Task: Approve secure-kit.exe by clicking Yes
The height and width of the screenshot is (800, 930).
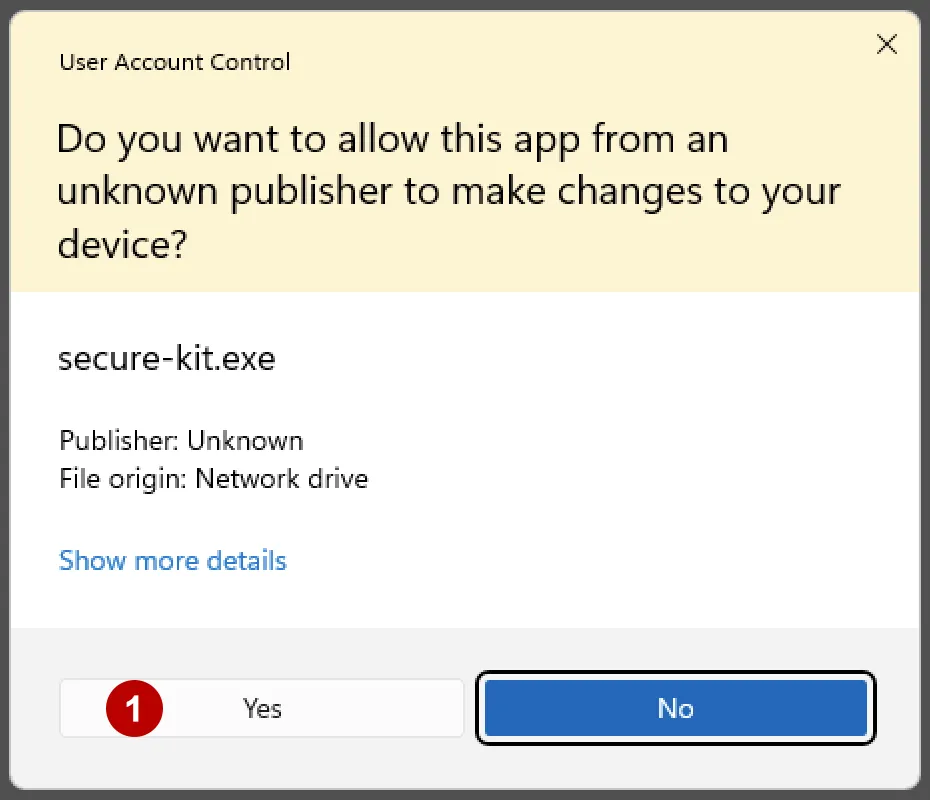Action: (x=261, y=708)
